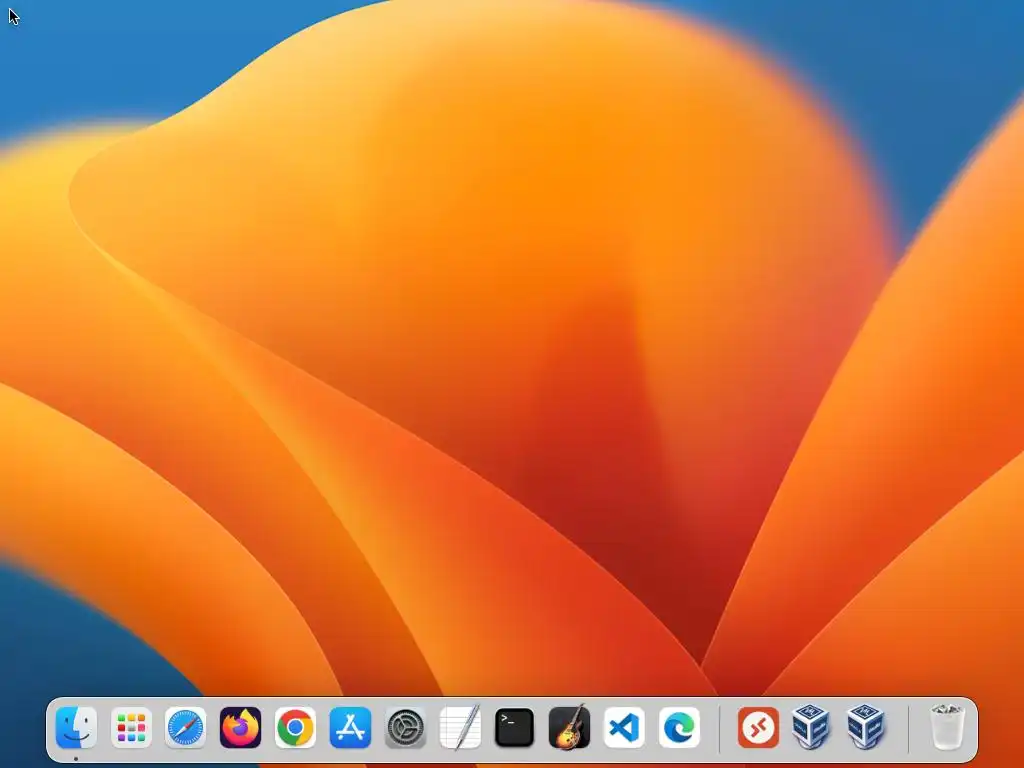This screenshot has width=1024, height=768.
Task: Launch Firefox from the Dock
Action: 240,727
